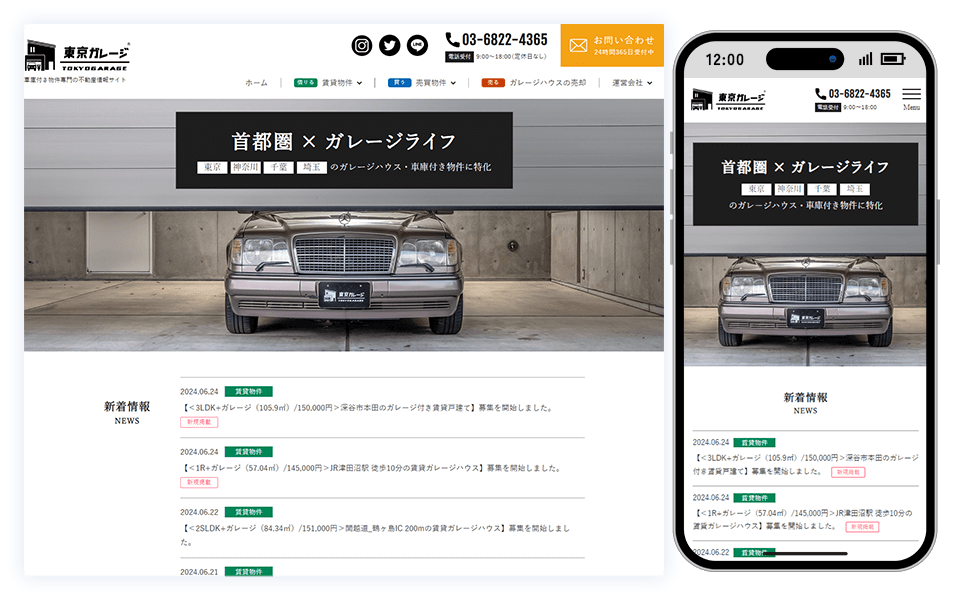Click the phone receiver icon beside 03-6822-4365
The height and width of the screenshot is (600, 960).
click(x=450, y=40)
